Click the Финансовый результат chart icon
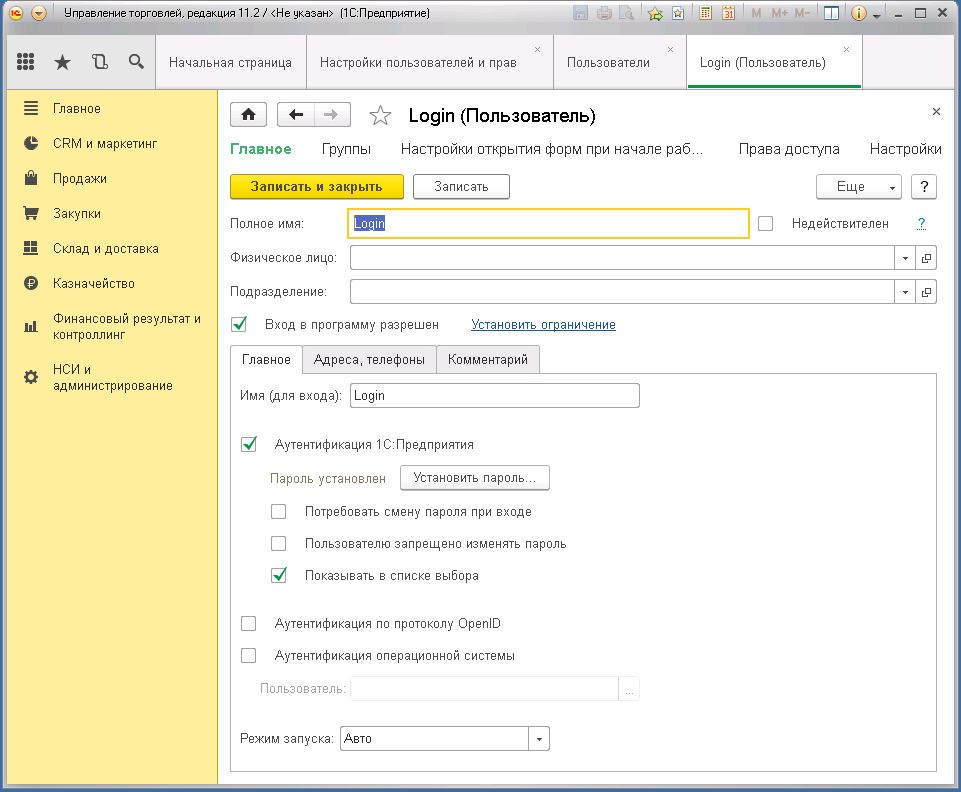The height and width of the screenshot is (792, 961). click(31, 327)
